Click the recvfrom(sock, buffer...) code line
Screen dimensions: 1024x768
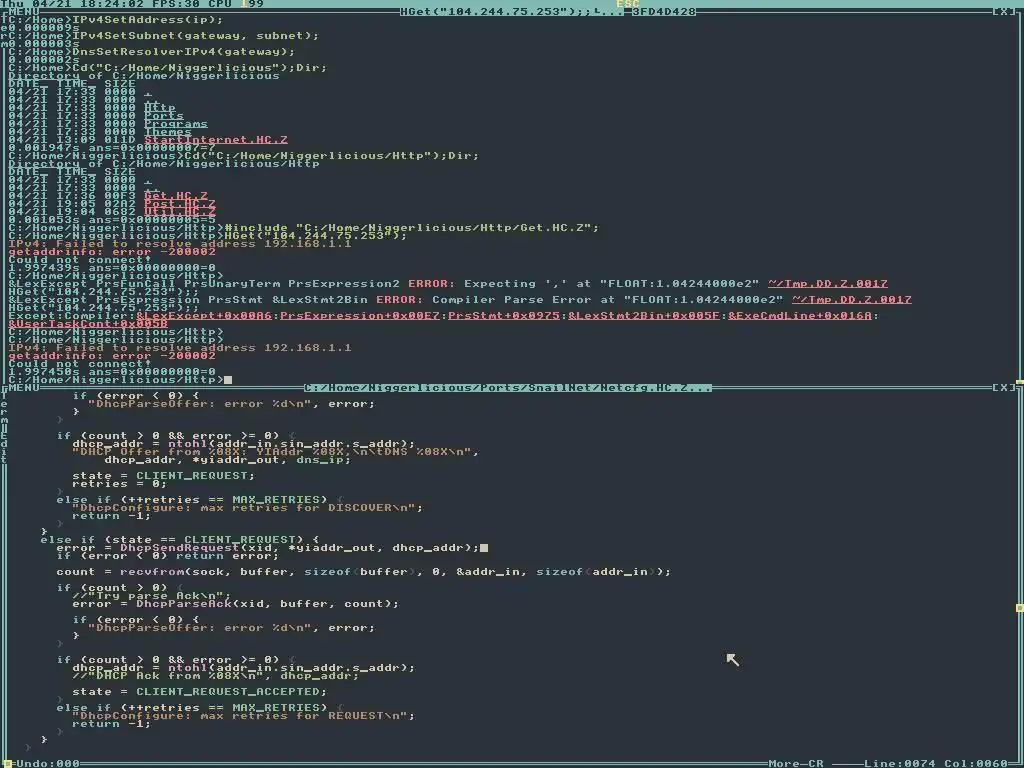[363, 572]
